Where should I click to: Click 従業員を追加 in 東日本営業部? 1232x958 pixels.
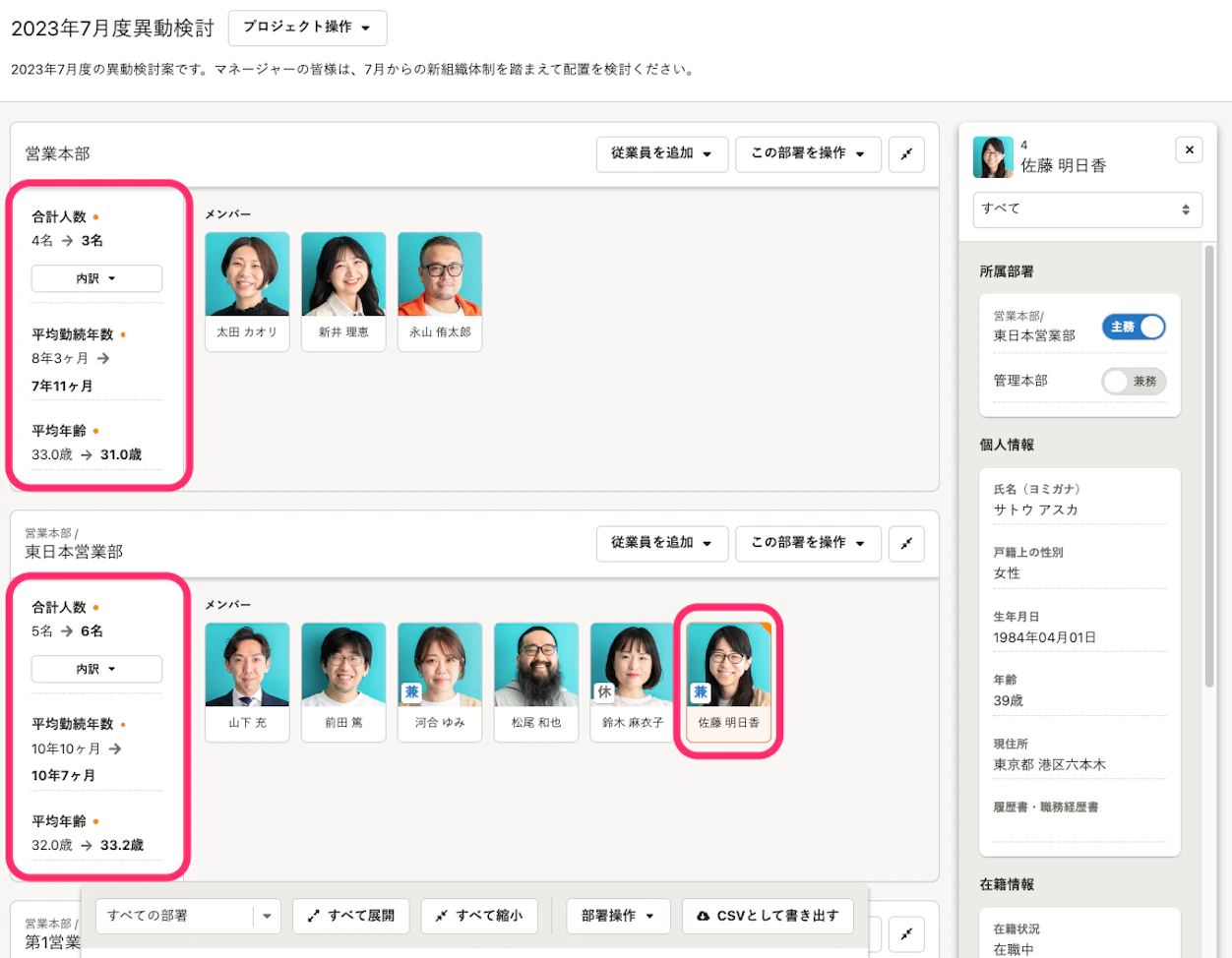pos(661,544)
